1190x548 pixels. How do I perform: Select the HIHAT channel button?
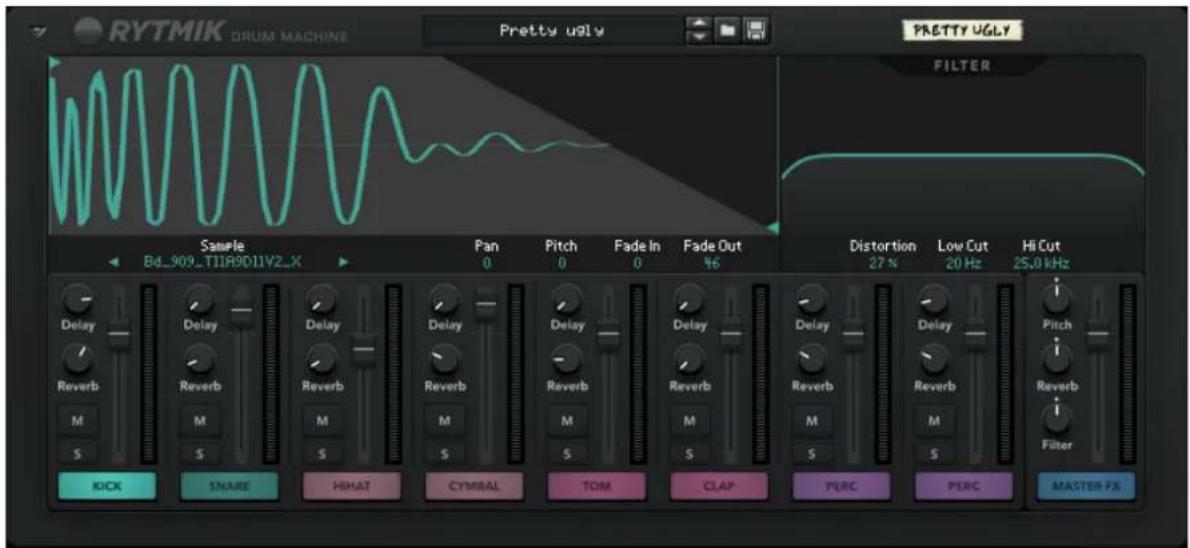point(351,486)
